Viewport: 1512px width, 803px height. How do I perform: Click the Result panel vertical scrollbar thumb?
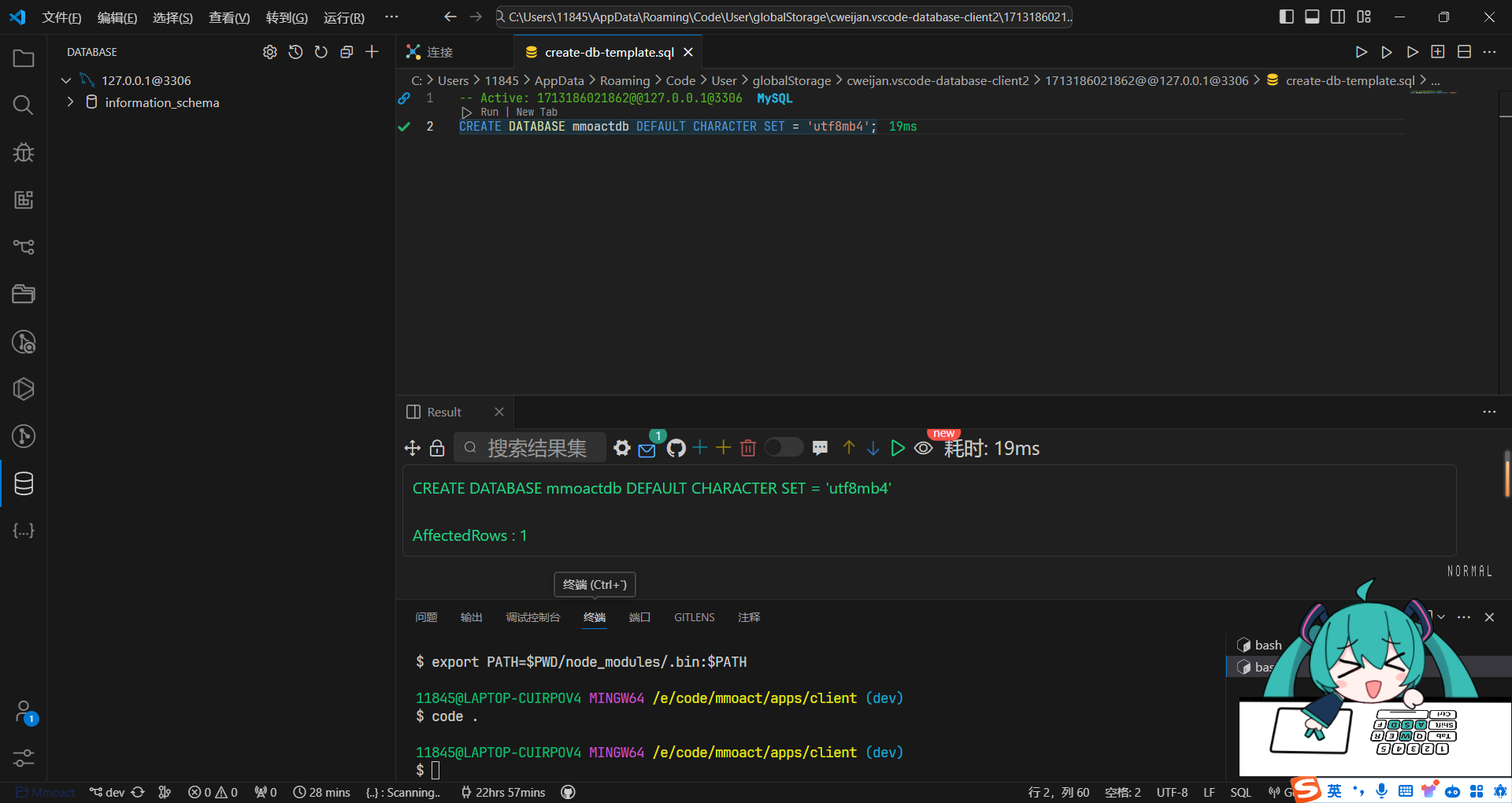1506,474
